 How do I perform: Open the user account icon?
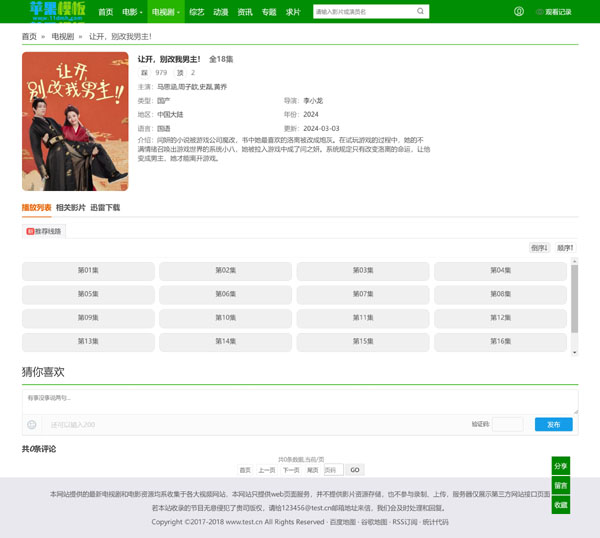[518, 12]
